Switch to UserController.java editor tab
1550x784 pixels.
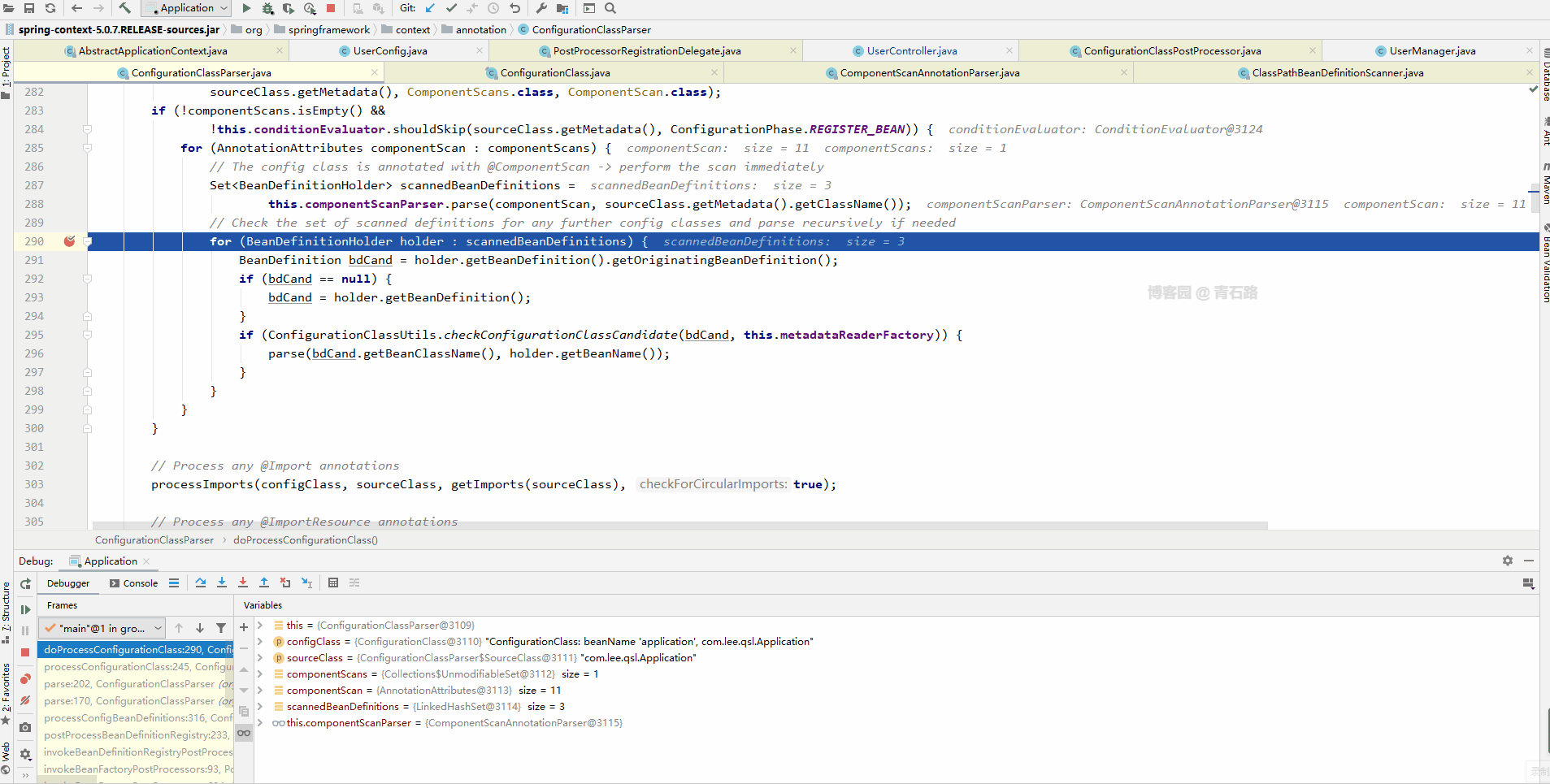click(x=911, y=50)
